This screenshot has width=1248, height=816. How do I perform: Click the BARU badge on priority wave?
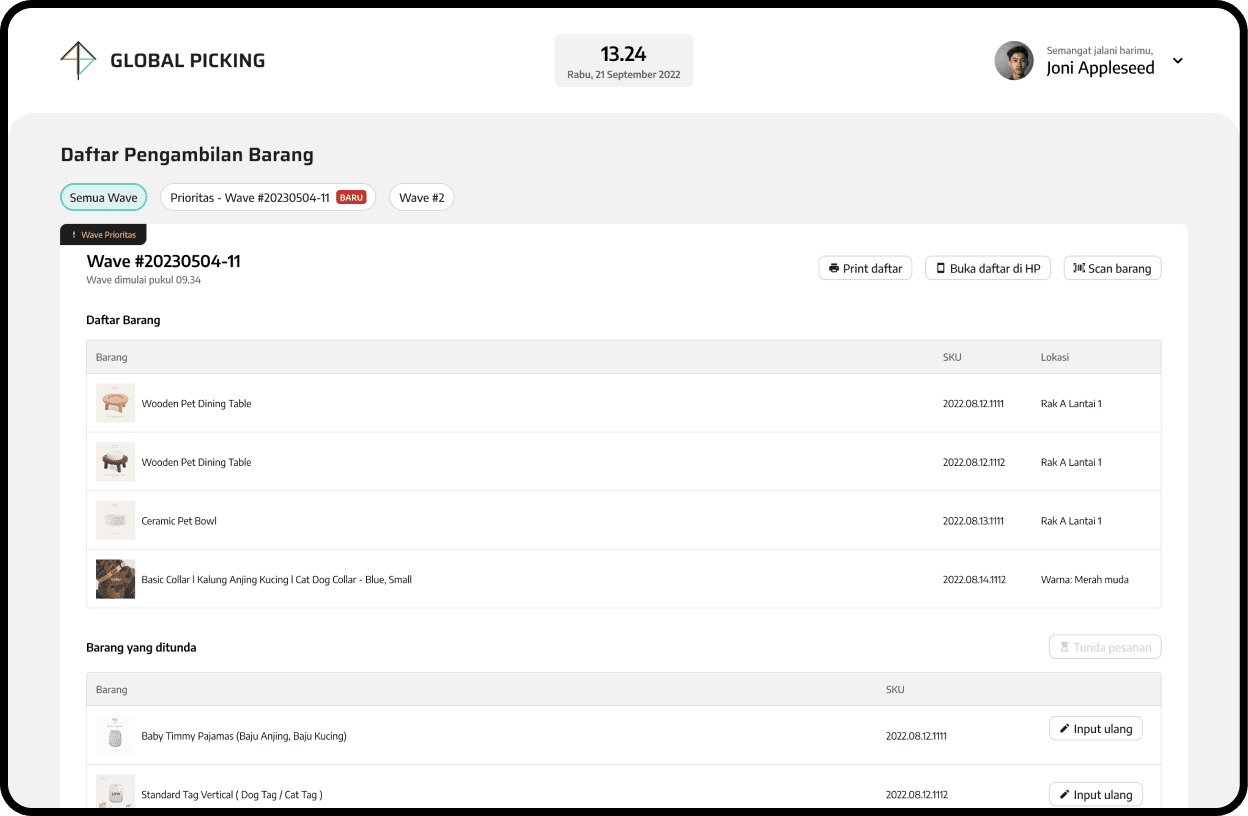click(351, 198)
